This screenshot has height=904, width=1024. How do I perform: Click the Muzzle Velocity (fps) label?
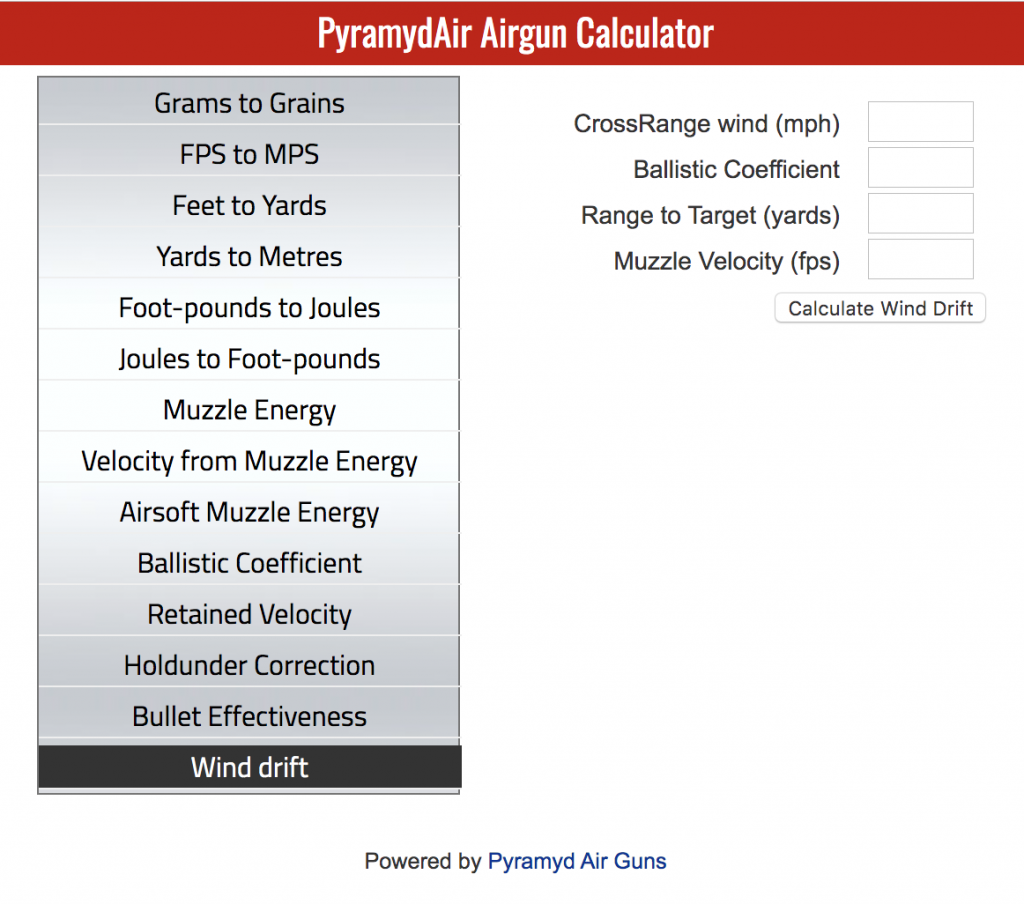(727, 261)
